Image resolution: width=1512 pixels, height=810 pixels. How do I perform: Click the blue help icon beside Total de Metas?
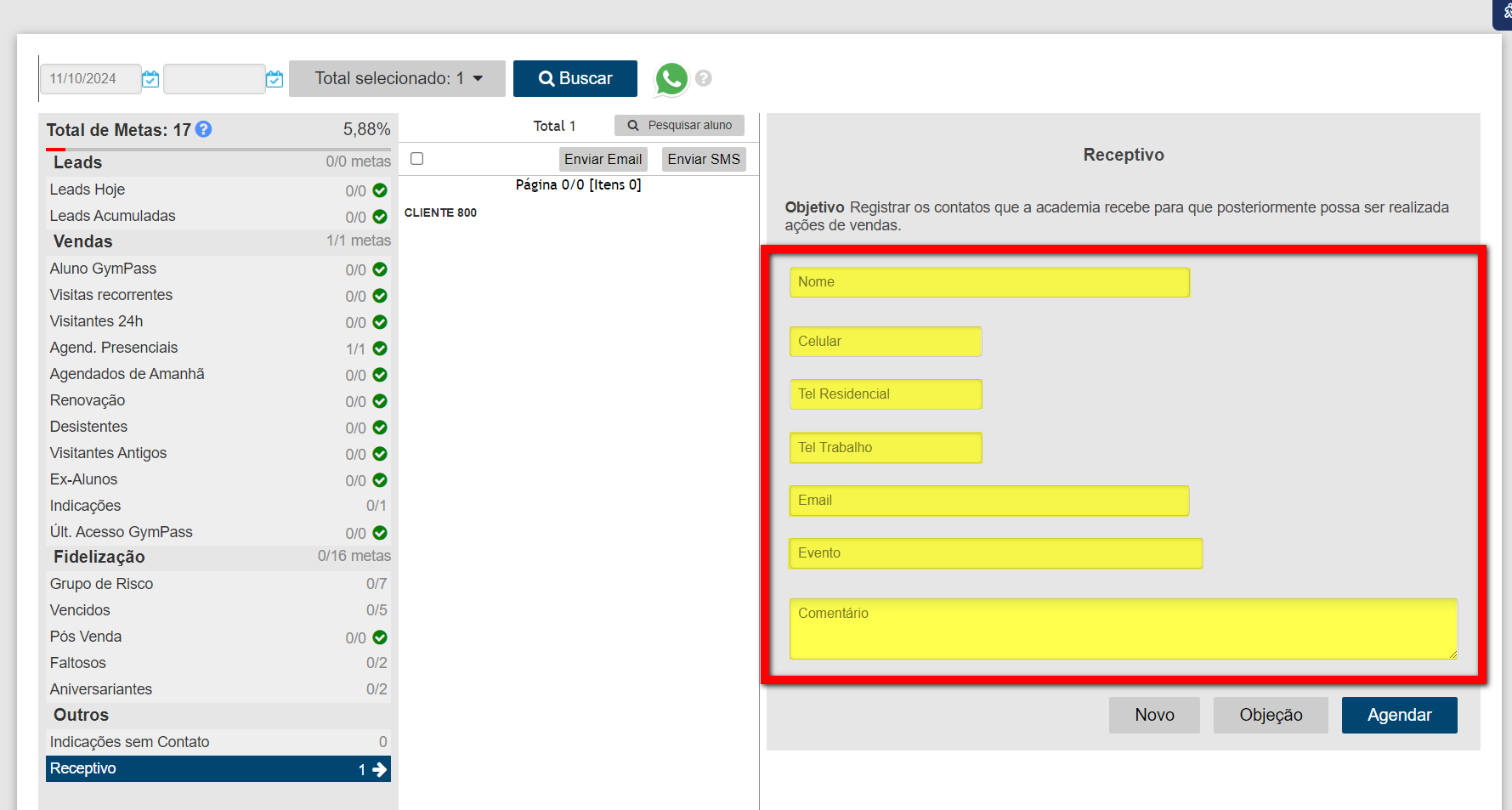(x=203, y=129)
